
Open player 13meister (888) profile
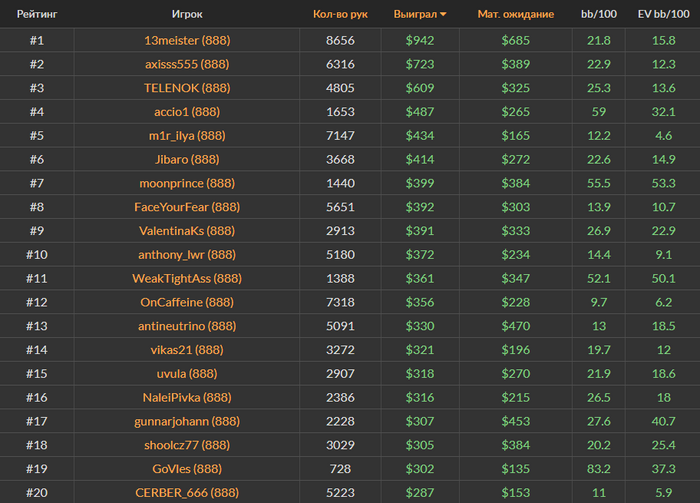coord(186,40)
